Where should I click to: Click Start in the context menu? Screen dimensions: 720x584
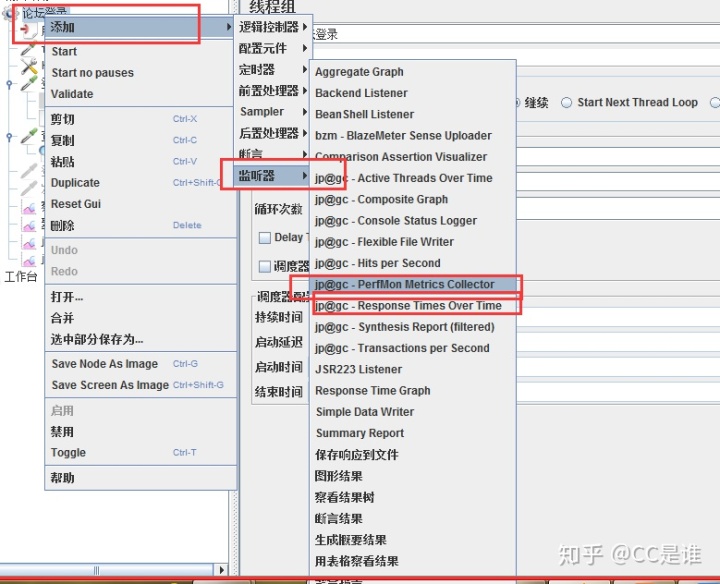141,51
